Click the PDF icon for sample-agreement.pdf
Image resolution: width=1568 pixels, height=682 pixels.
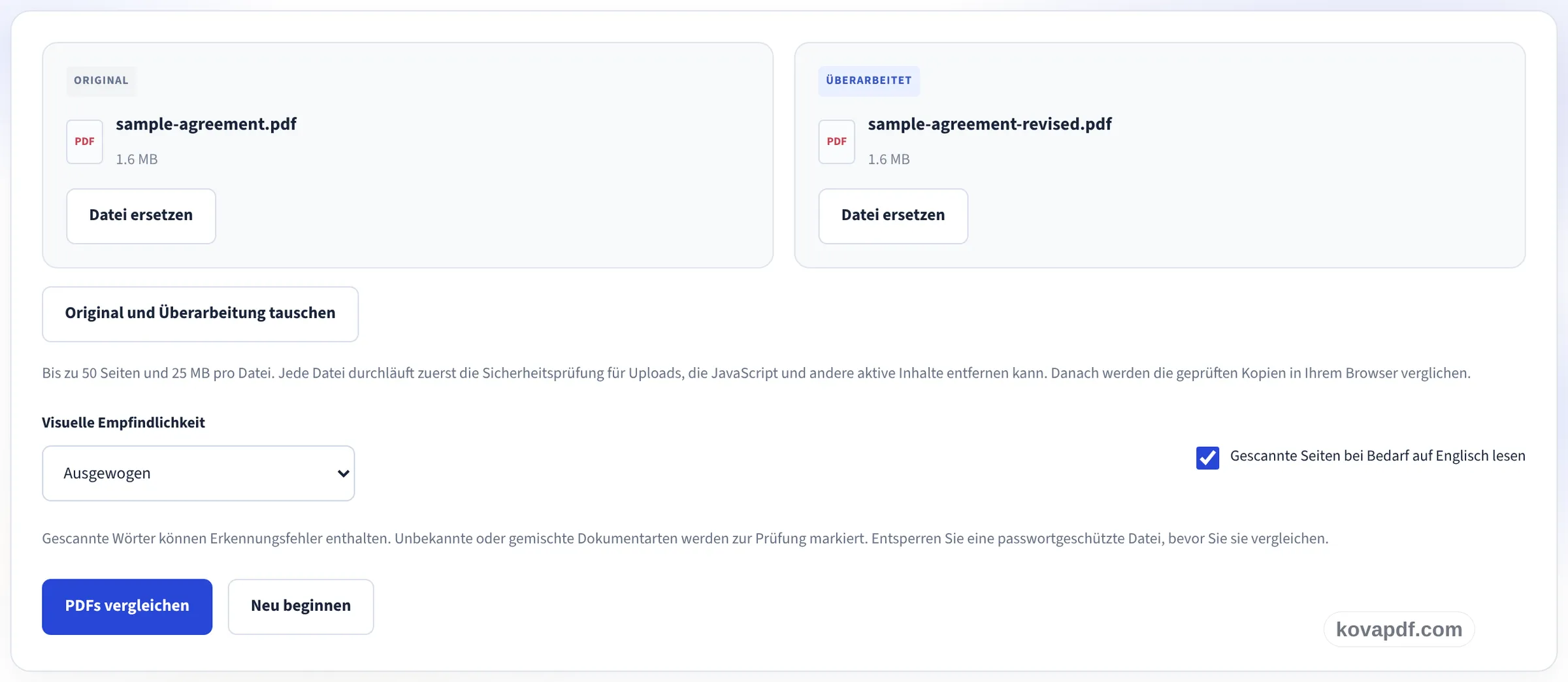[x=84, y=142]
